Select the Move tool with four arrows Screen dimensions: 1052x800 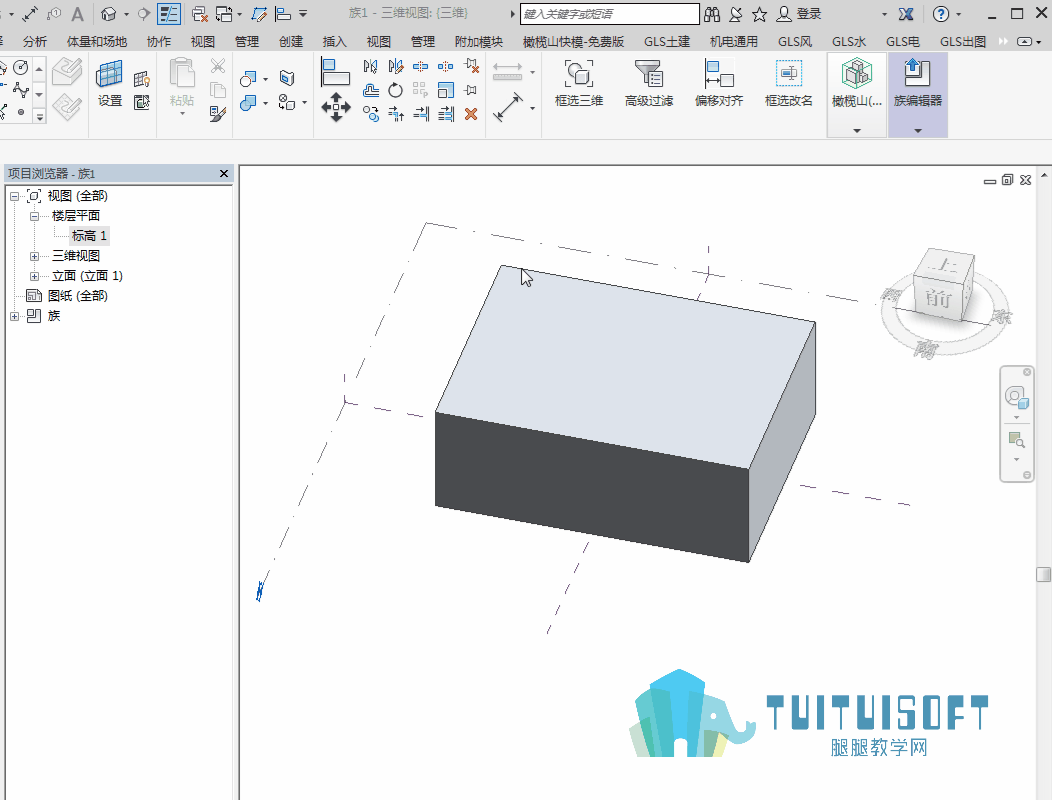point(336,107)
